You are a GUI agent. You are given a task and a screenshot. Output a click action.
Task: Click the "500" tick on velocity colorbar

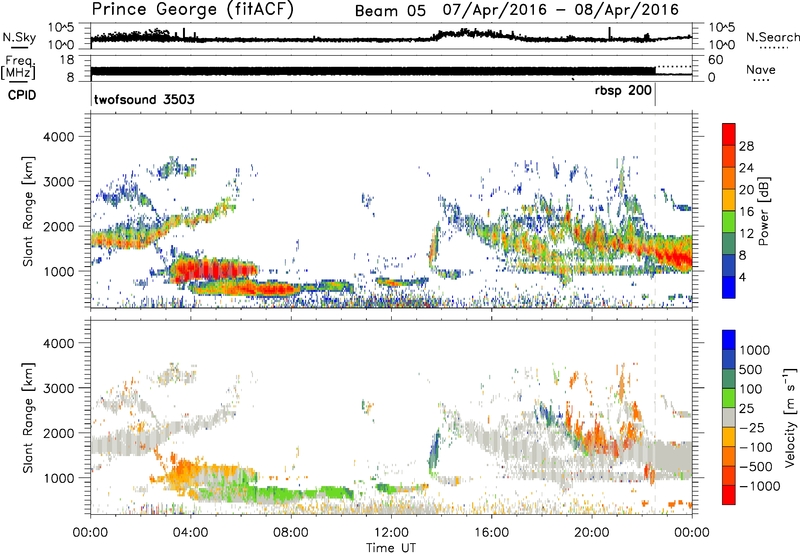pyautogui.click(x=751, y=370)
